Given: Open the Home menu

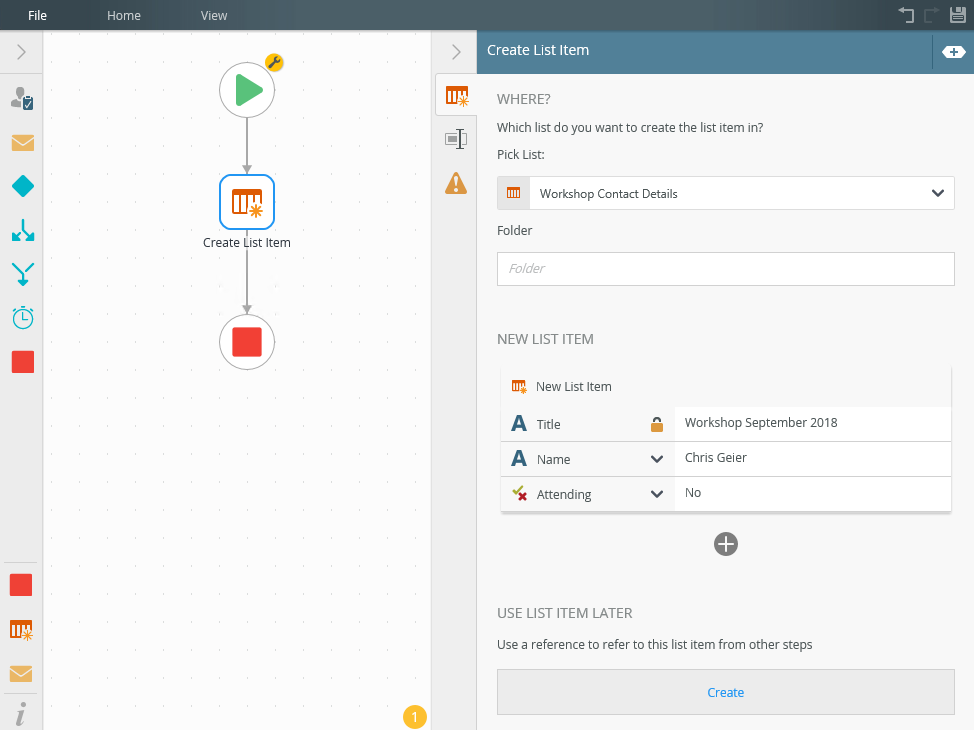Looking at the screenshot, I should point(124,15).
